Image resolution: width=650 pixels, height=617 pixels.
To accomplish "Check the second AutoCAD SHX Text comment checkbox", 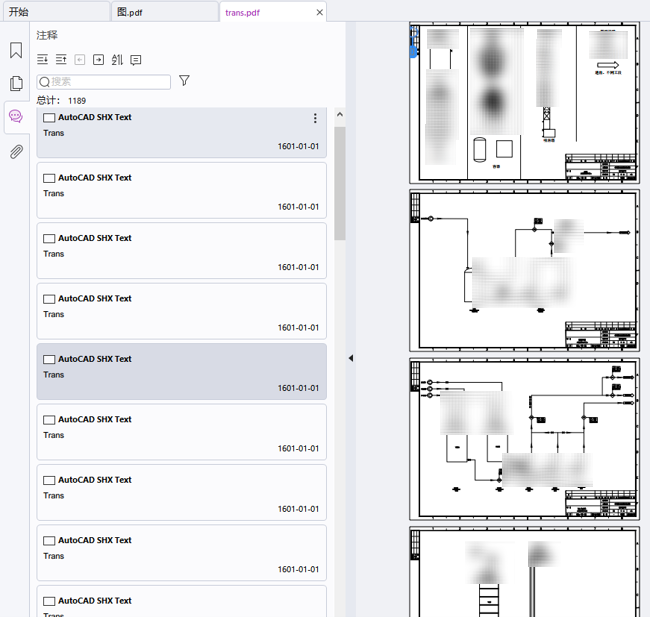I will click(x=49, y=178).
